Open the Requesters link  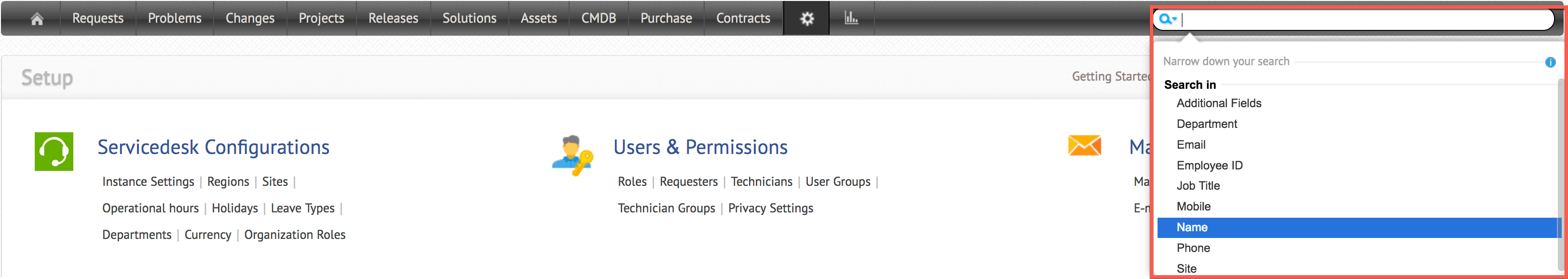pos(688,181)
